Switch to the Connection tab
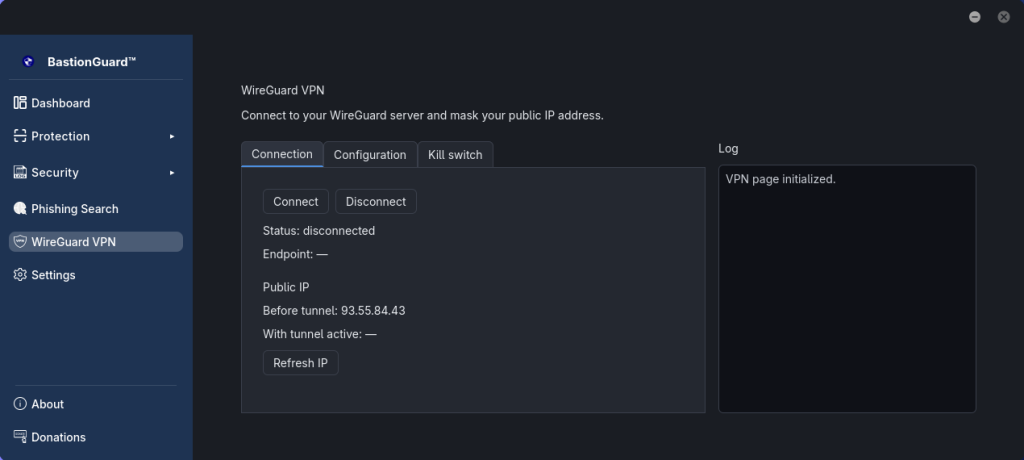Viewport: 1024px width, 460px height. tap(282, 154)
